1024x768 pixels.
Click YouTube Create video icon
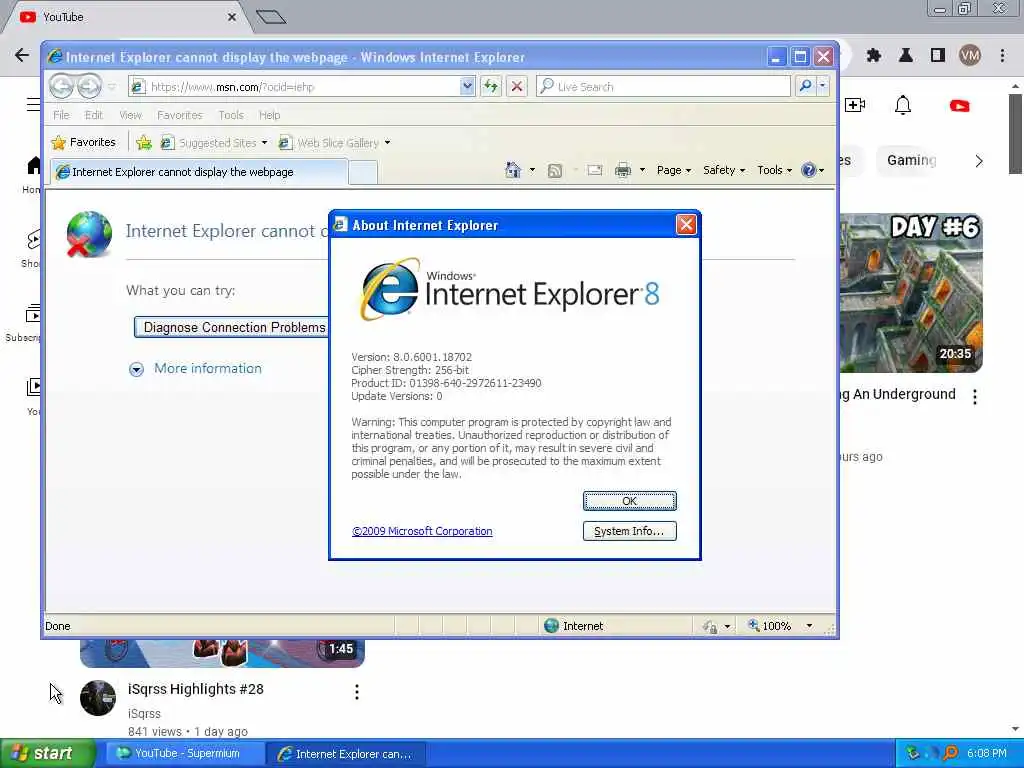[x=855, y=105]
